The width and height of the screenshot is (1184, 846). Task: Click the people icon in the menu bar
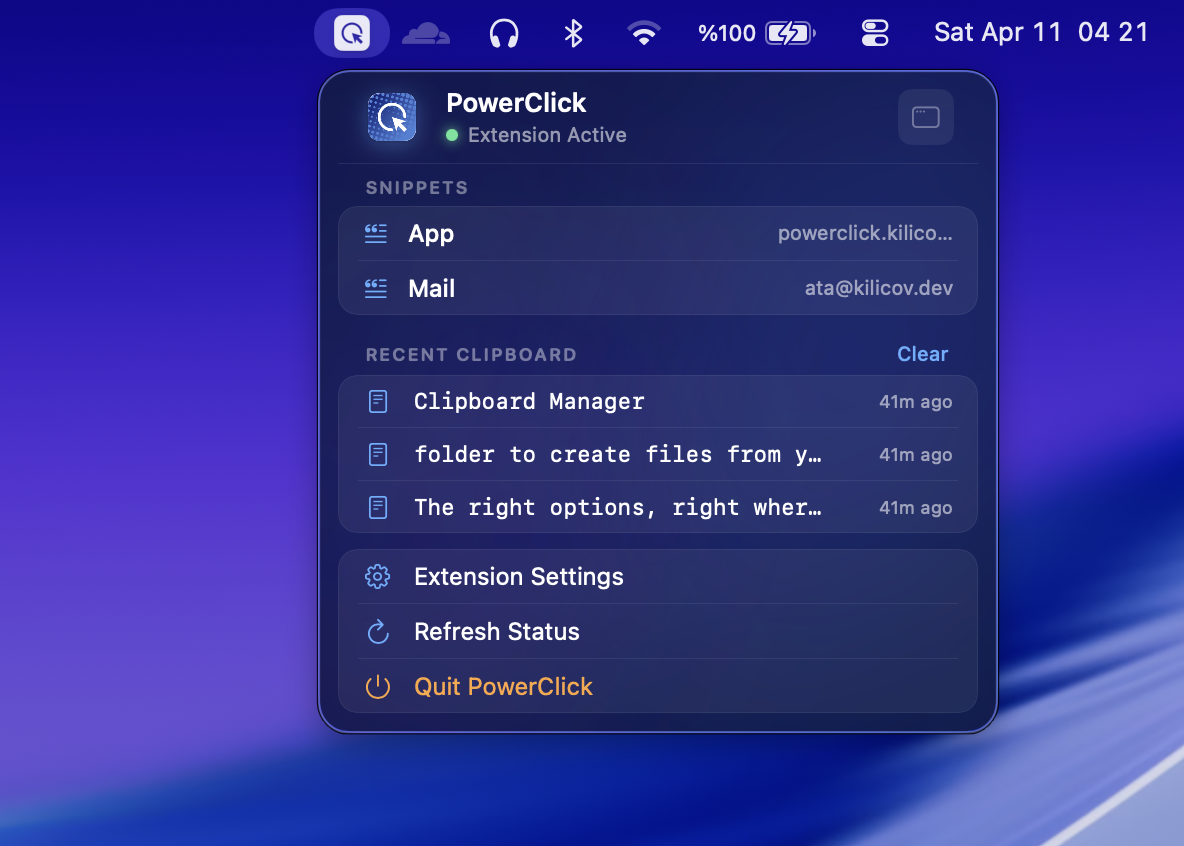tap(874, 32)
